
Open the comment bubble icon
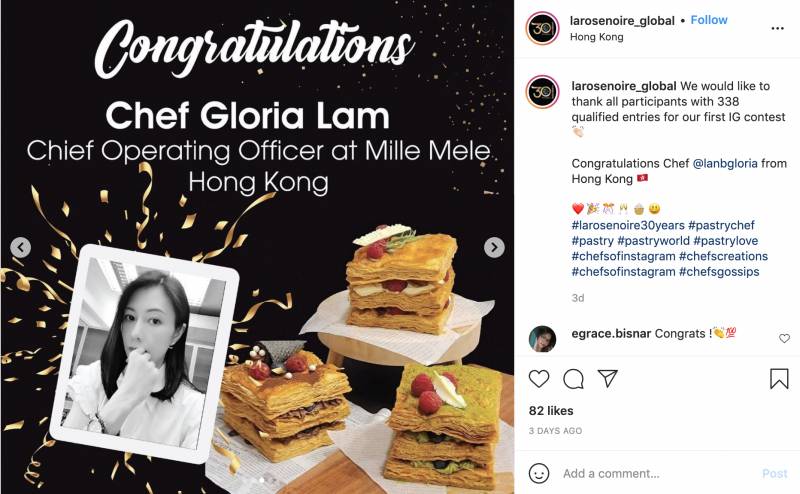573,379
